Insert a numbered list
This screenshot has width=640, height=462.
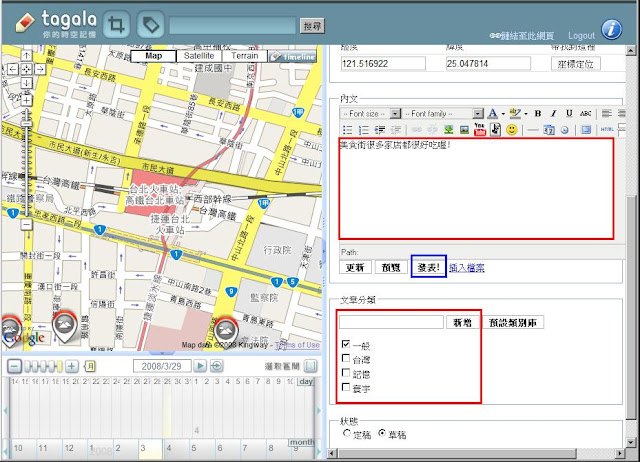click(363, 130)
